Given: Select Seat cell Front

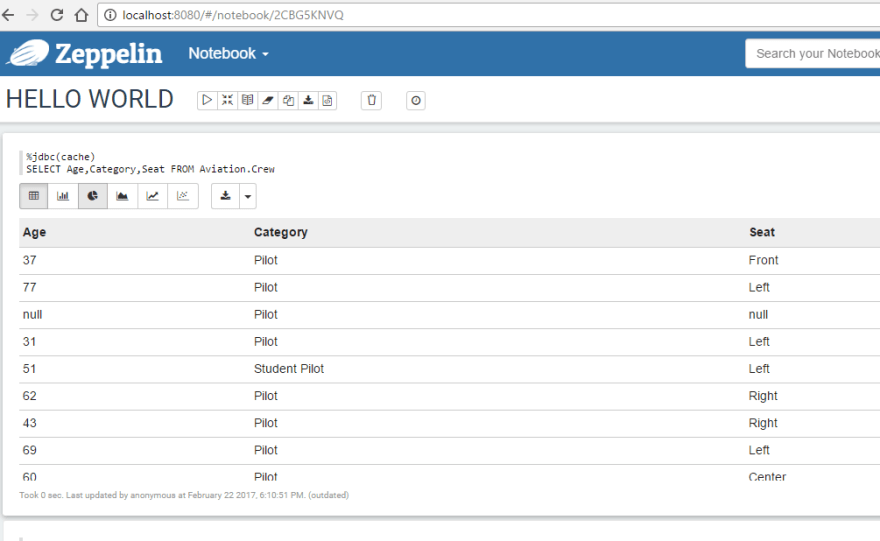Looking at the screenshot, I should pos(763,260).
